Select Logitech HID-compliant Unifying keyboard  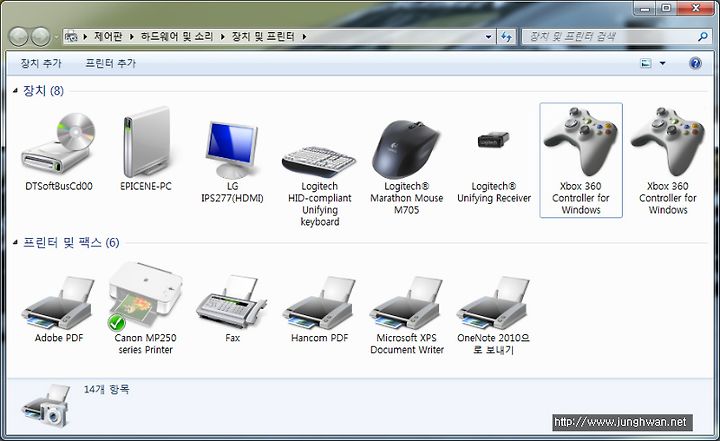click(x=319, y=161)
